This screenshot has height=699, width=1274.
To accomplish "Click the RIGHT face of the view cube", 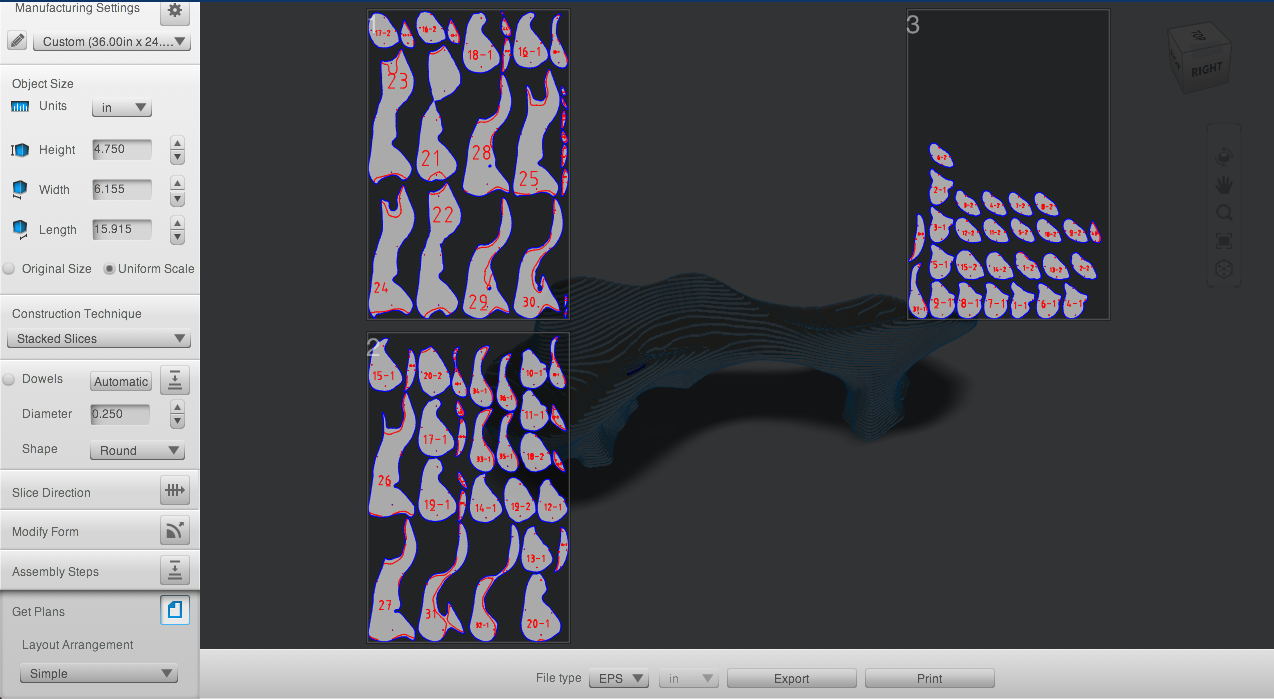I will [x=1206, y=70].
